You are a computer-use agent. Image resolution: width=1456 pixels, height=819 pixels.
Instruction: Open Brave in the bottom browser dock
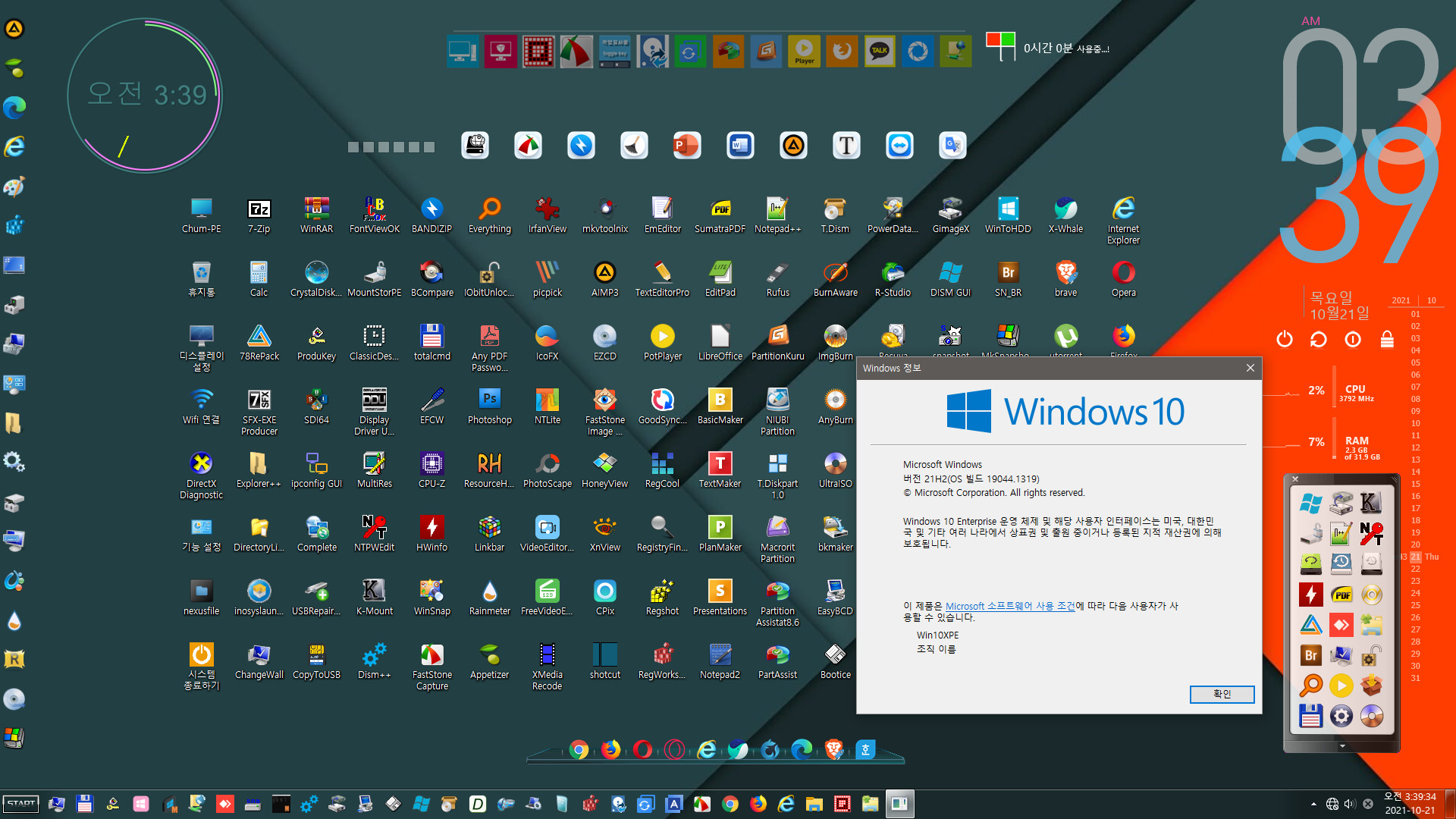tap(833, 750)
